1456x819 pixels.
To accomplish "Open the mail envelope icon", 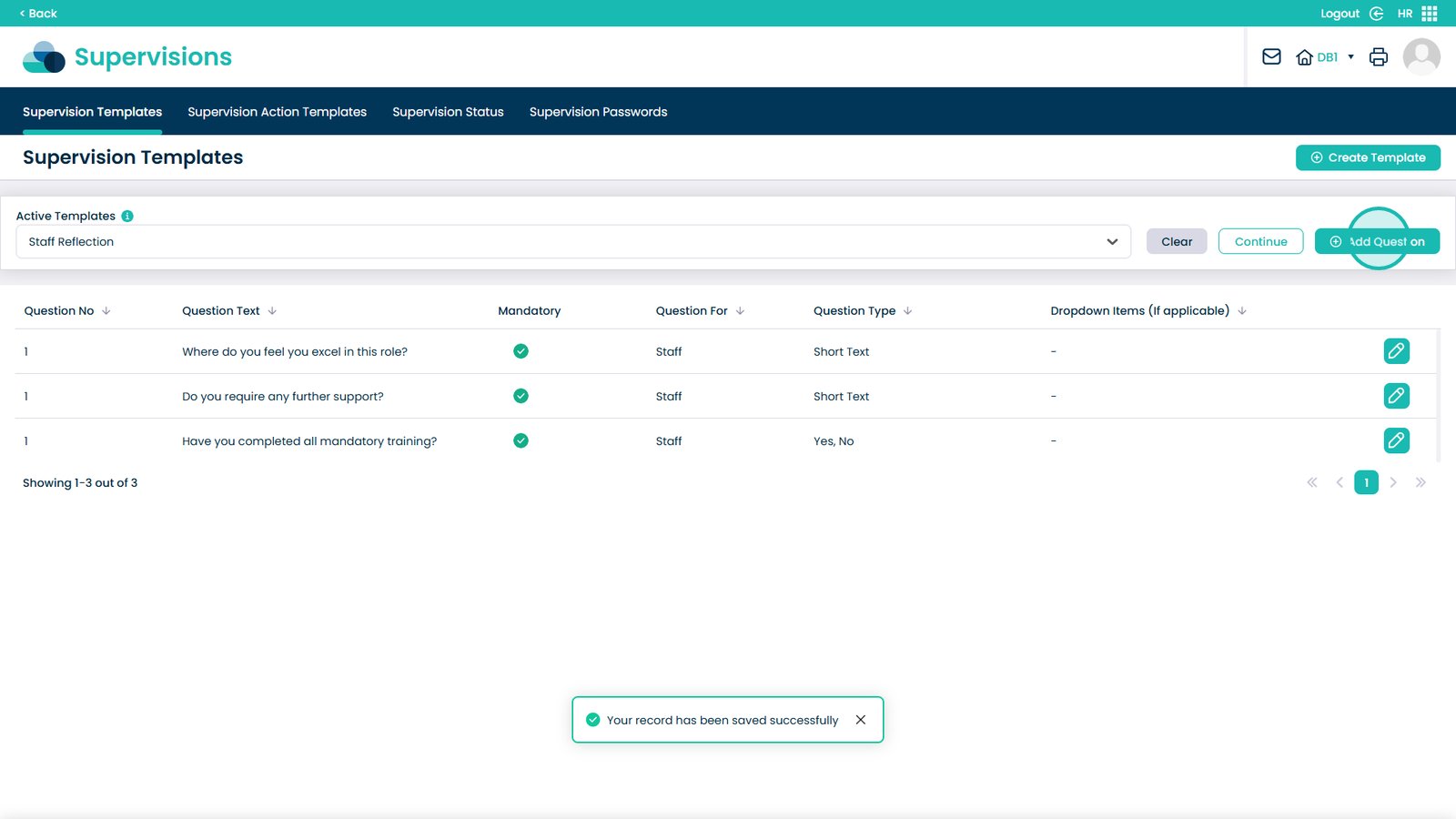I will [1271, 57].
